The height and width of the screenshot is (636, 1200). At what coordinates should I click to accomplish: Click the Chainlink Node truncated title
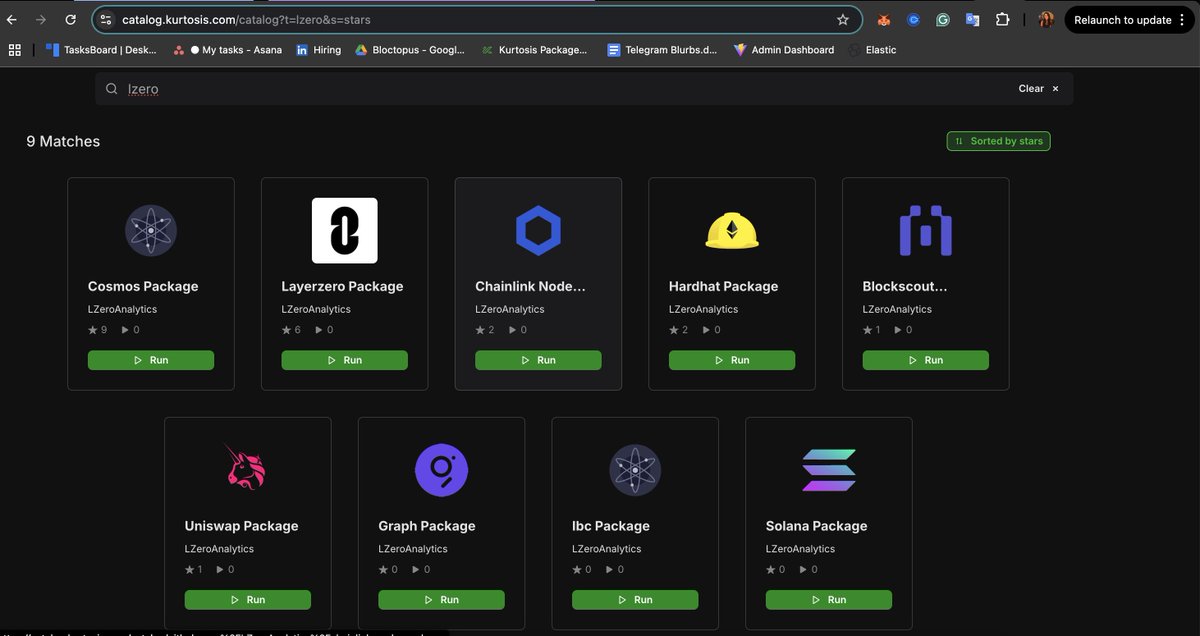tap(530, 286)
